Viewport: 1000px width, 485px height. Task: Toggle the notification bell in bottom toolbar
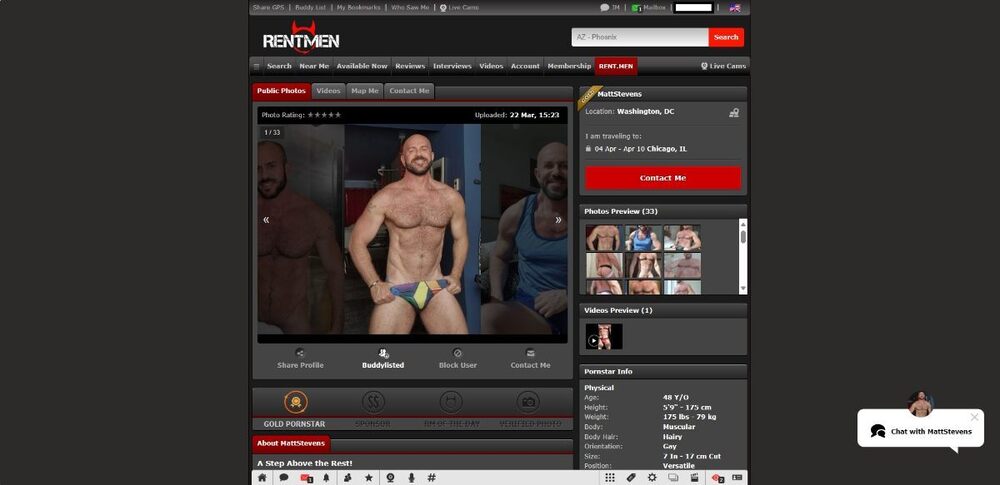point(326,478)
